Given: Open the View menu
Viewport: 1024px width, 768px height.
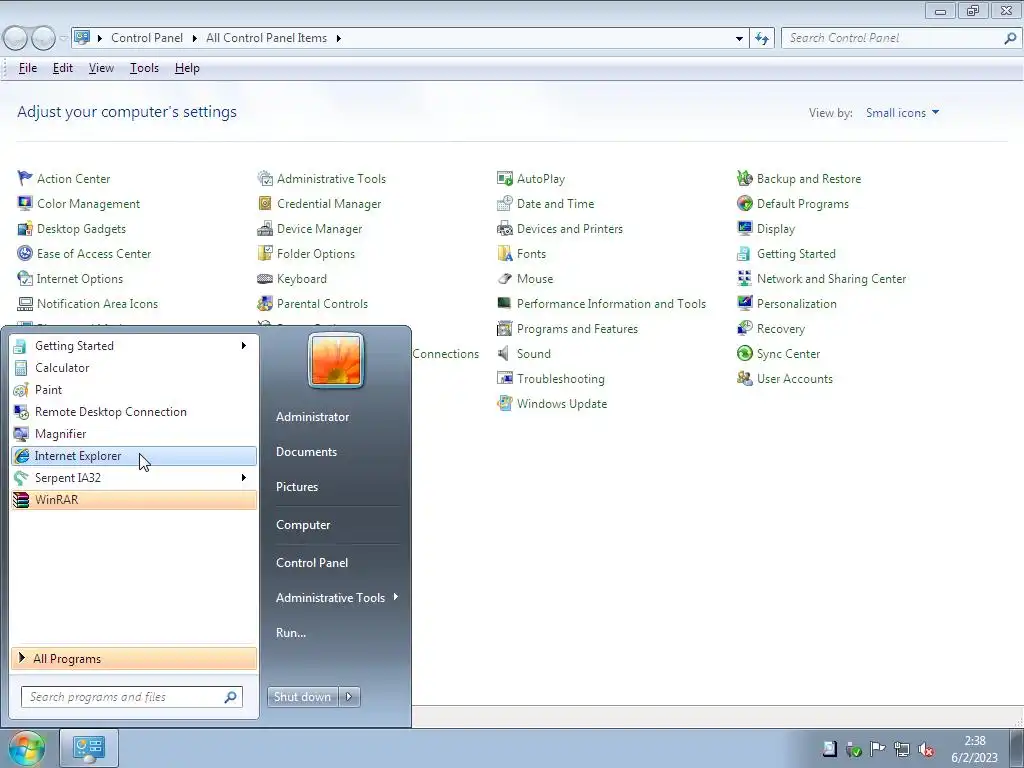Looking at the screenshot, I should pos(101,68).
